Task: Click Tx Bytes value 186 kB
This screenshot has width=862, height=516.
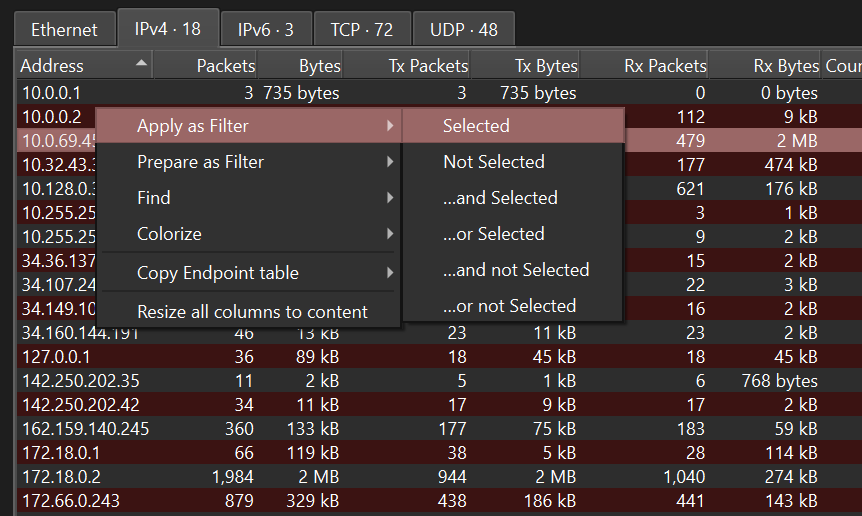Action: tap(549, 501)
